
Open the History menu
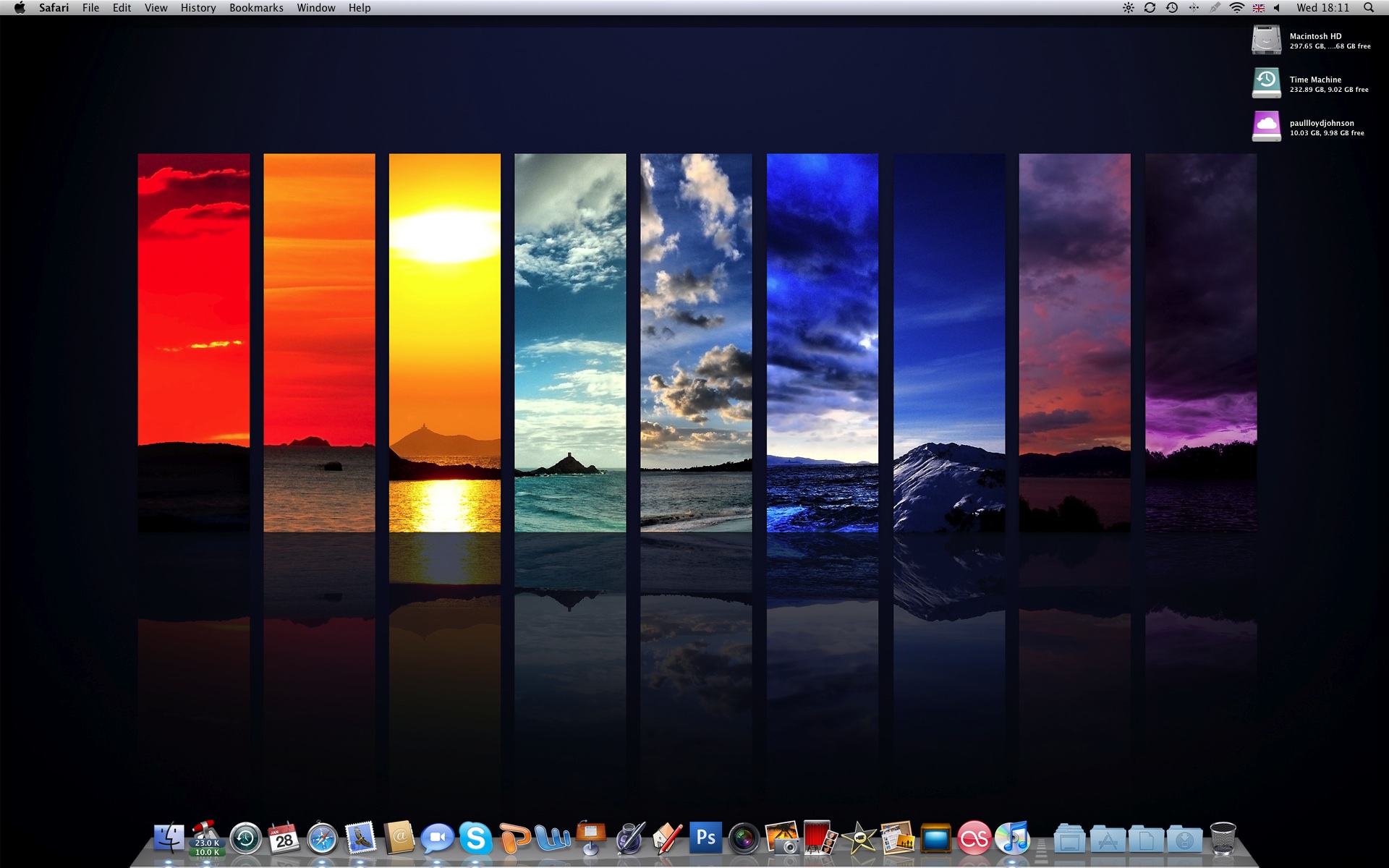click(x=198, y=8)
